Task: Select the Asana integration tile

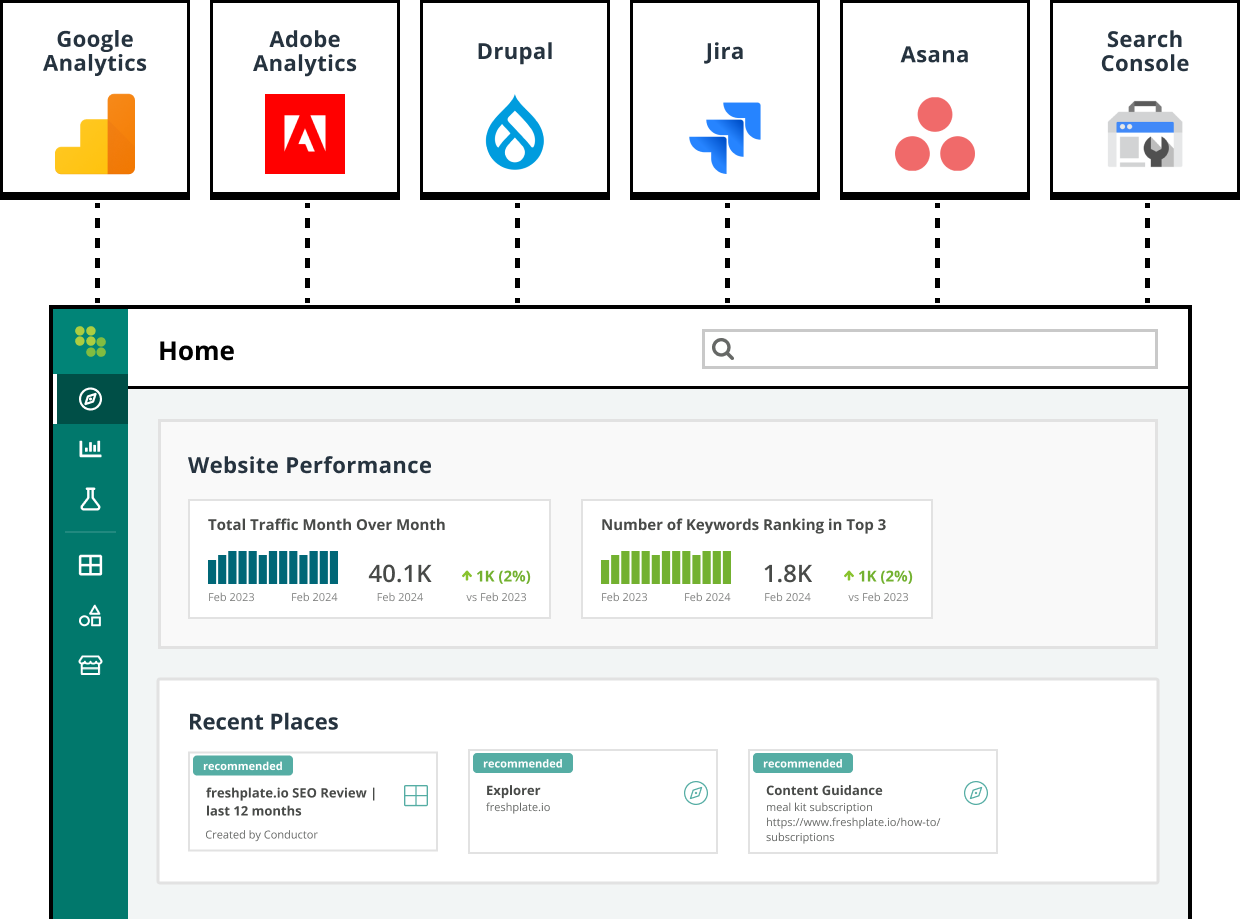Action: [x=935, y=96]
